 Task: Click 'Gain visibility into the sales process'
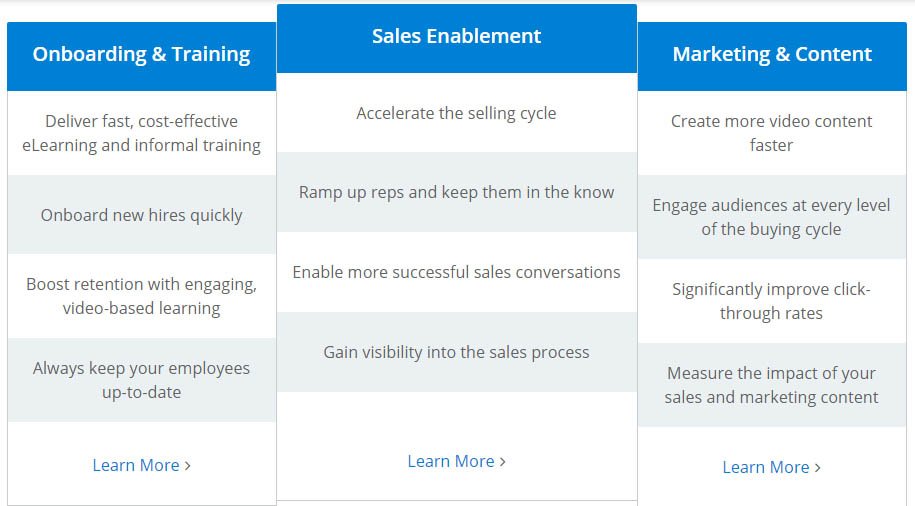(456, 352)
